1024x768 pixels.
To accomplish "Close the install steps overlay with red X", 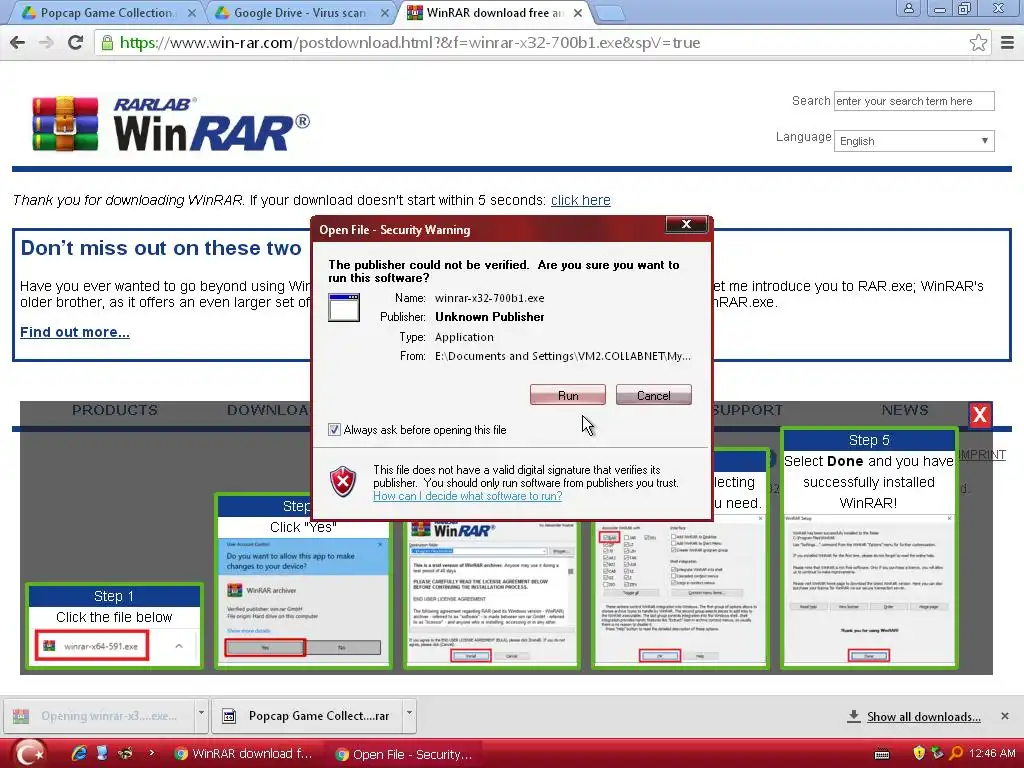I will (980, 415).
